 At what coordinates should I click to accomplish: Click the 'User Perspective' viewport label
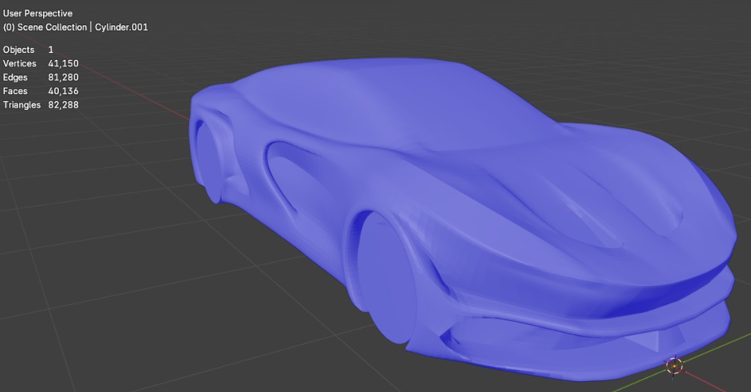click(x=37, y=13)
